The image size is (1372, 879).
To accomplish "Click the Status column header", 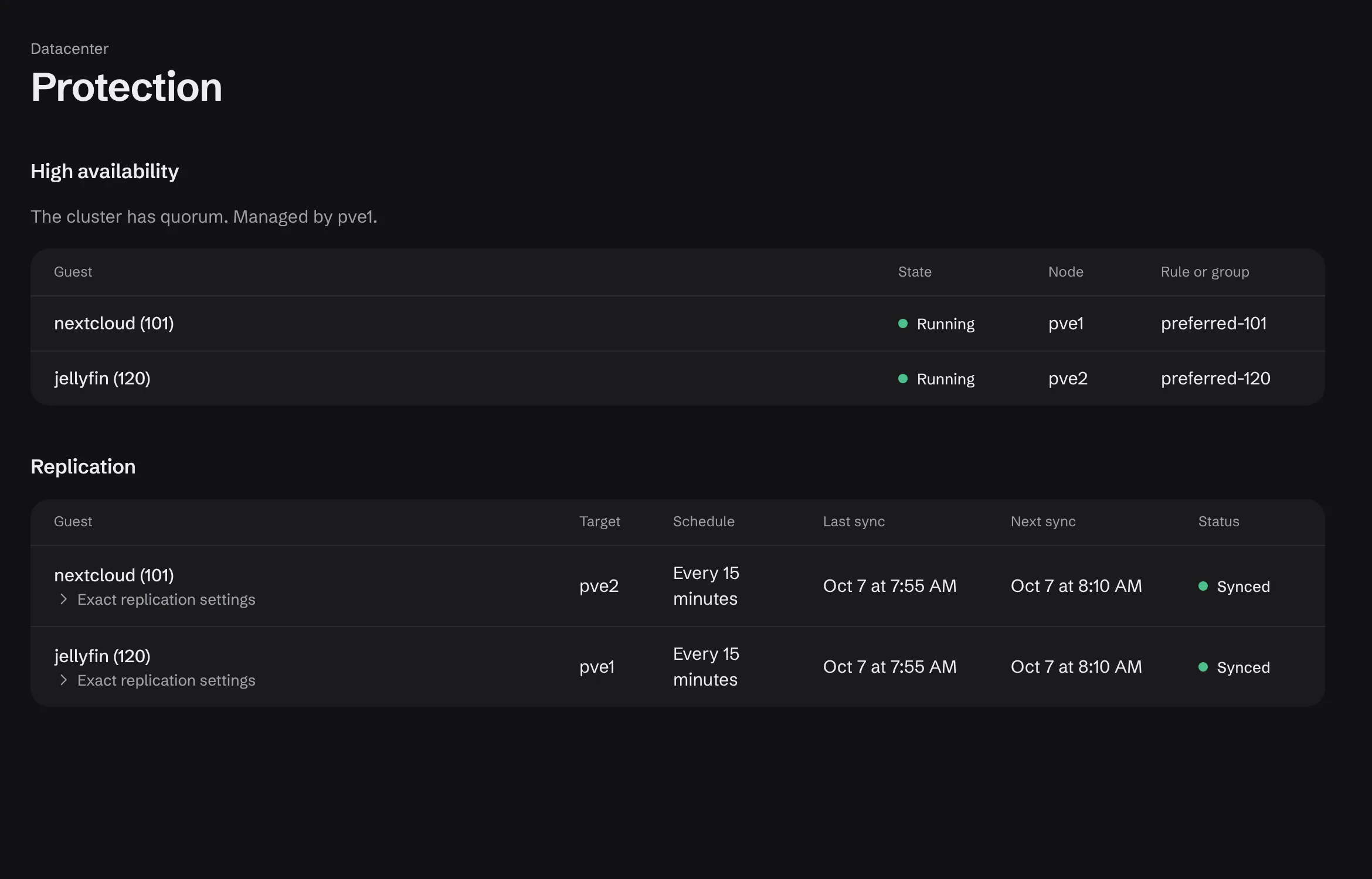I will tap(1218, 522).
